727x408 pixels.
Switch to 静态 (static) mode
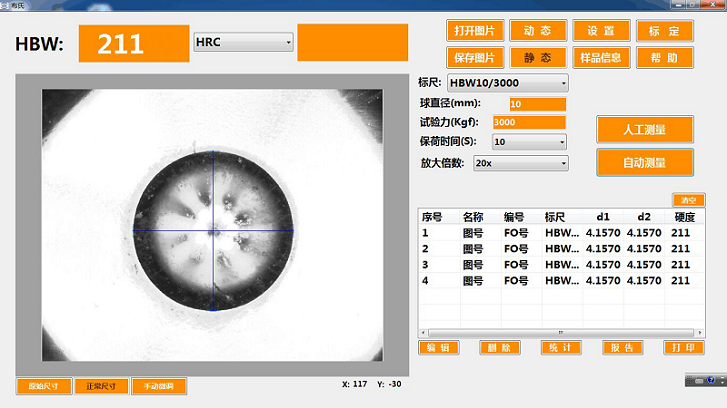point(538,57)
